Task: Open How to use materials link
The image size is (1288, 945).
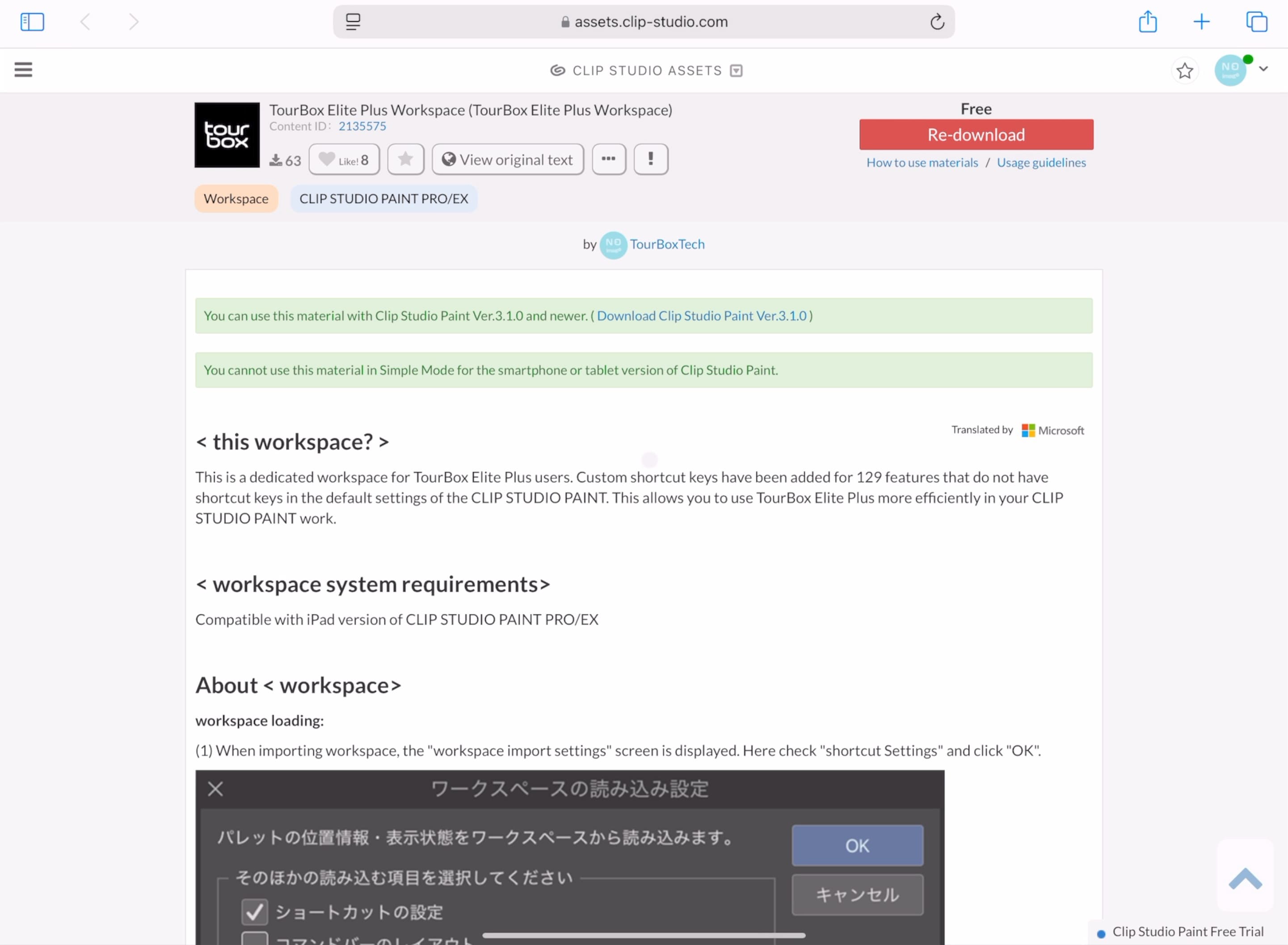Action: pos(922,163)
